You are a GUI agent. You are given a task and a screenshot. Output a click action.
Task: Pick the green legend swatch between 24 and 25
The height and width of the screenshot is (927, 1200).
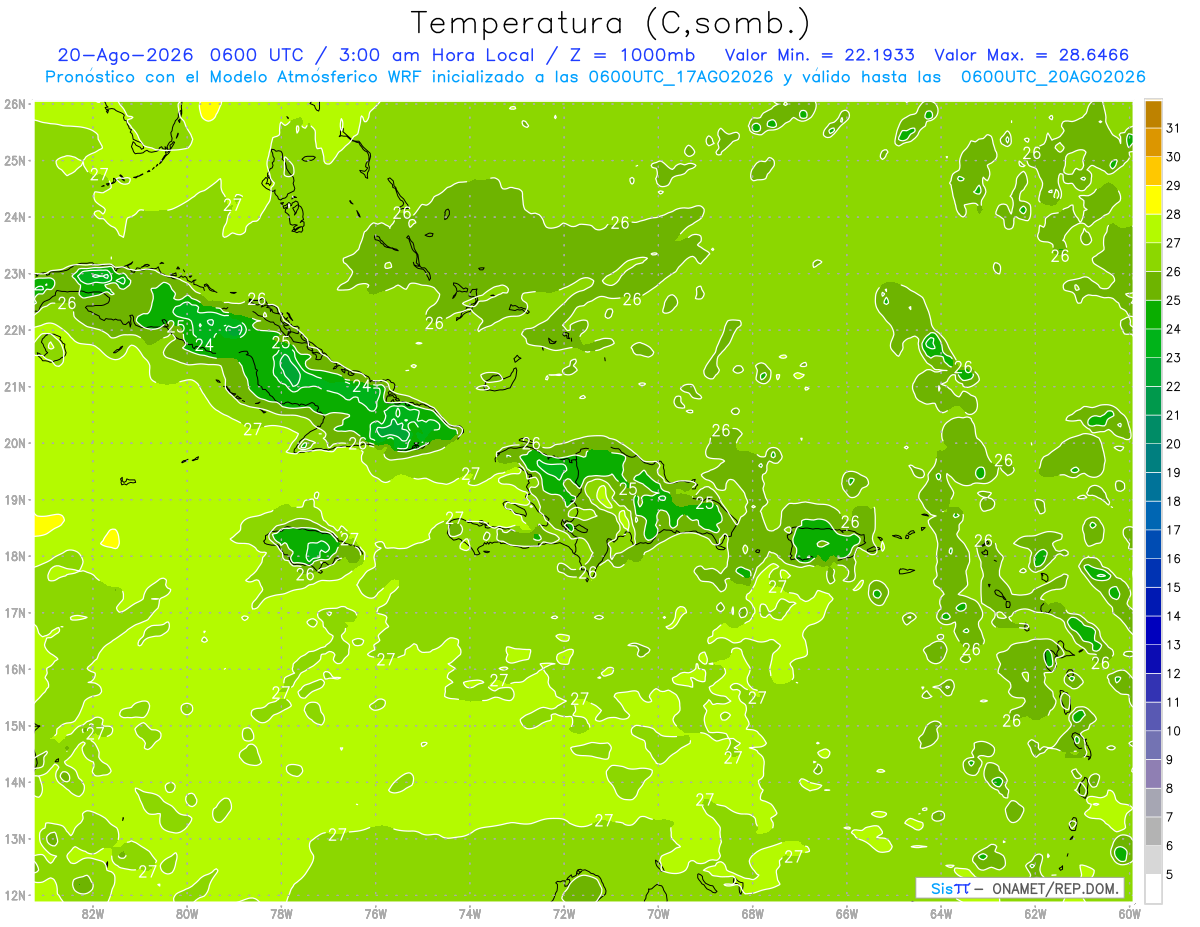(1153, 314)
